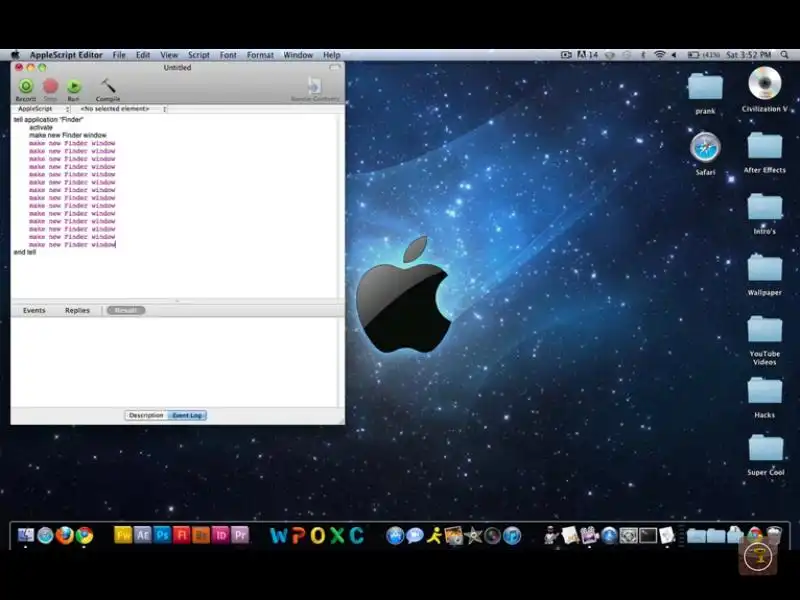Viewport: 800px width, 600px height.
Task: Click the 'activate' line in the script
Action: pos(41,128)
